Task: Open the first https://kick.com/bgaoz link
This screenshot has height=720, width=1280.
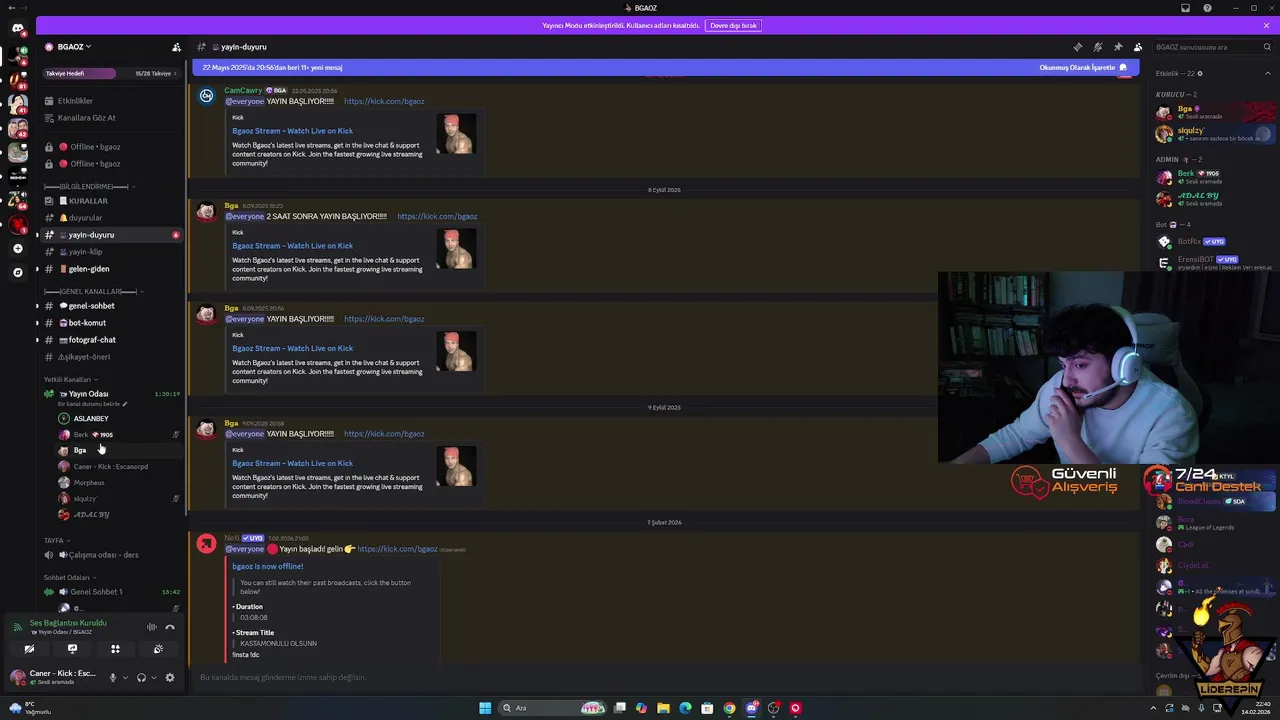Action: pos(384,101)
